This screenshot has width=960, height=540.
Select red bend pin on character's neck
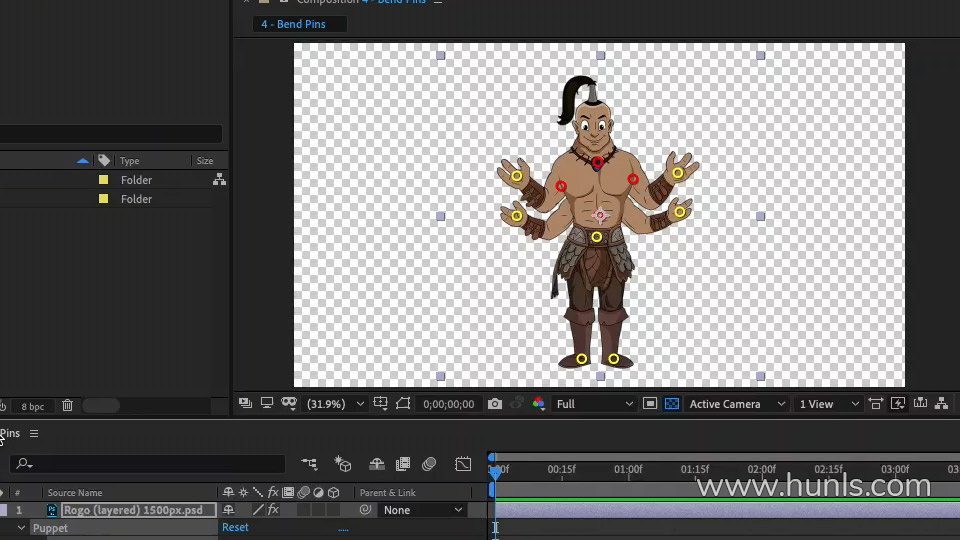point(598,162)
